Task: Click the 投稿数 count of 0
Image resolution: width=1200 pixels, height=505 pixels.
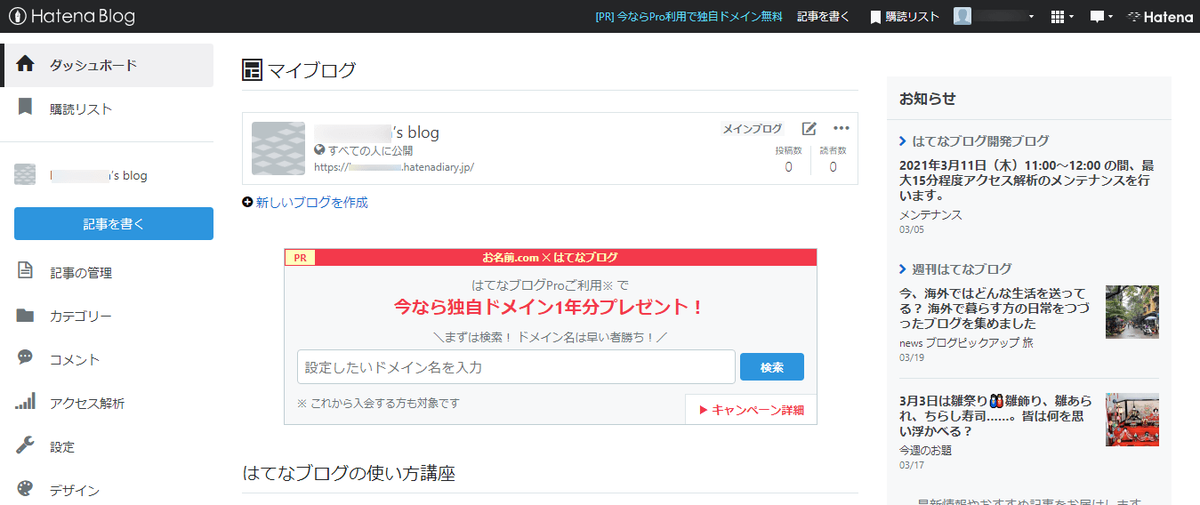Action: click(x=788, y=167)
